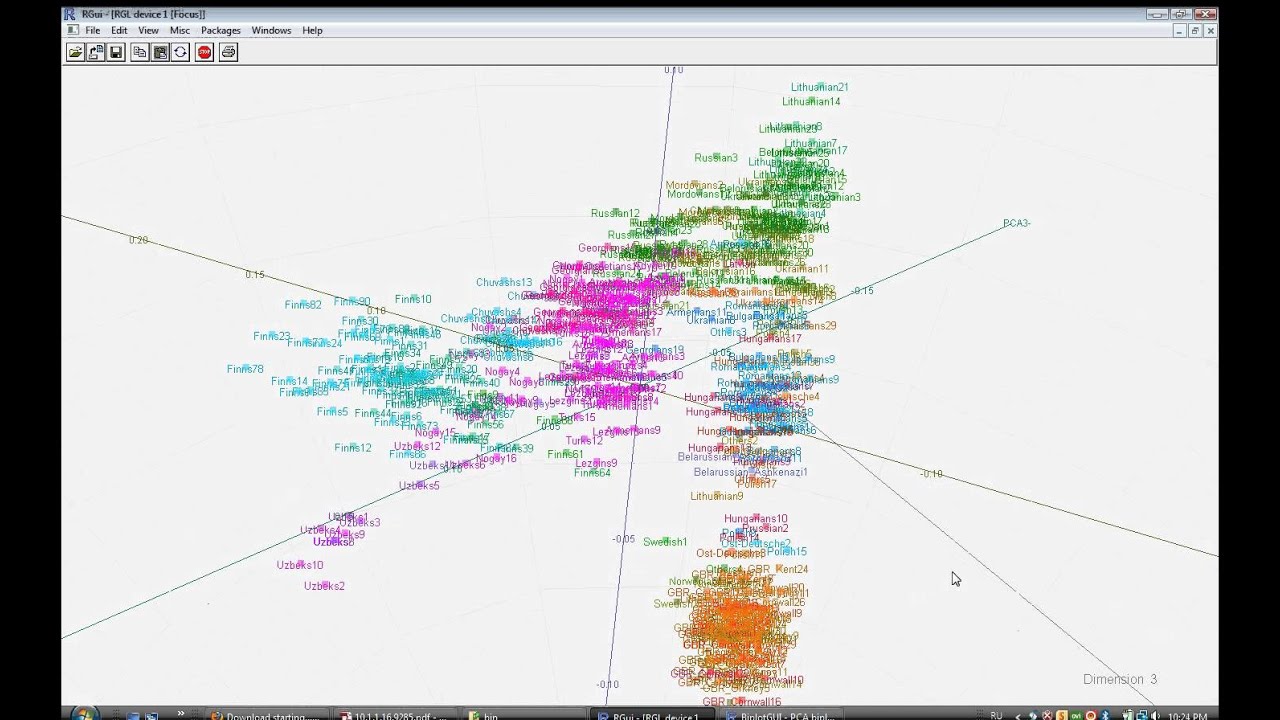
Task: Click the Finns82 point label
Action: (303, 305)
